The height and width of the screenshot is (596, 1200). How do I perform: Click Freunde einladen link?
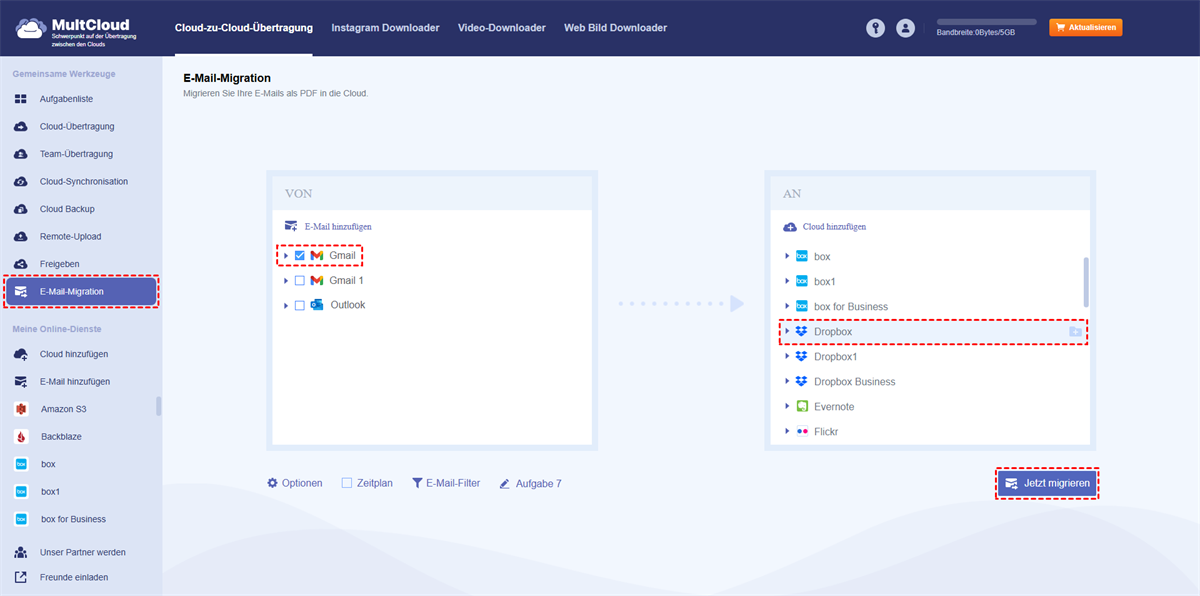point(74,577)
